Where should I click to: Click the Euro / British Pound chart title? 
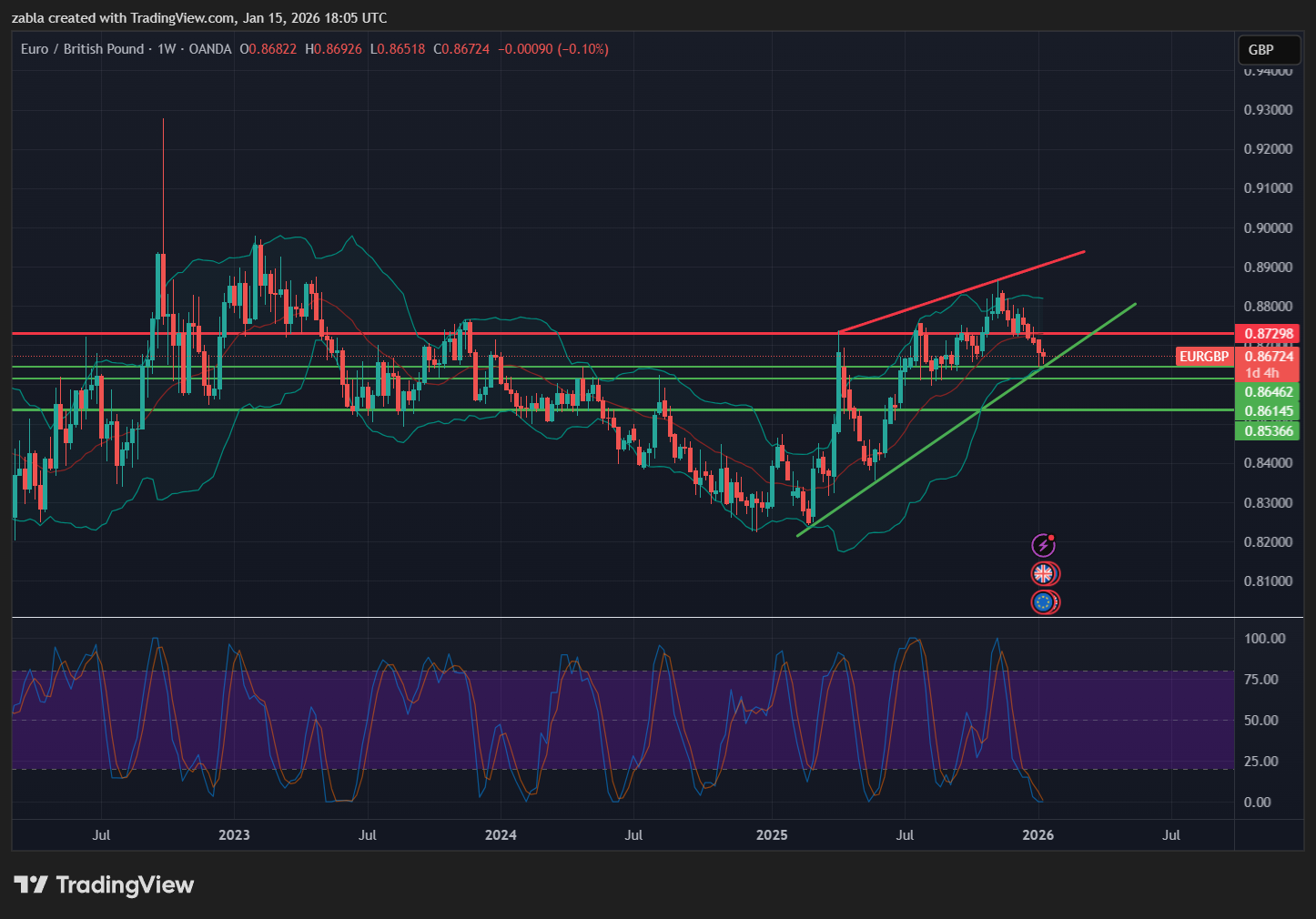[83, 49]
